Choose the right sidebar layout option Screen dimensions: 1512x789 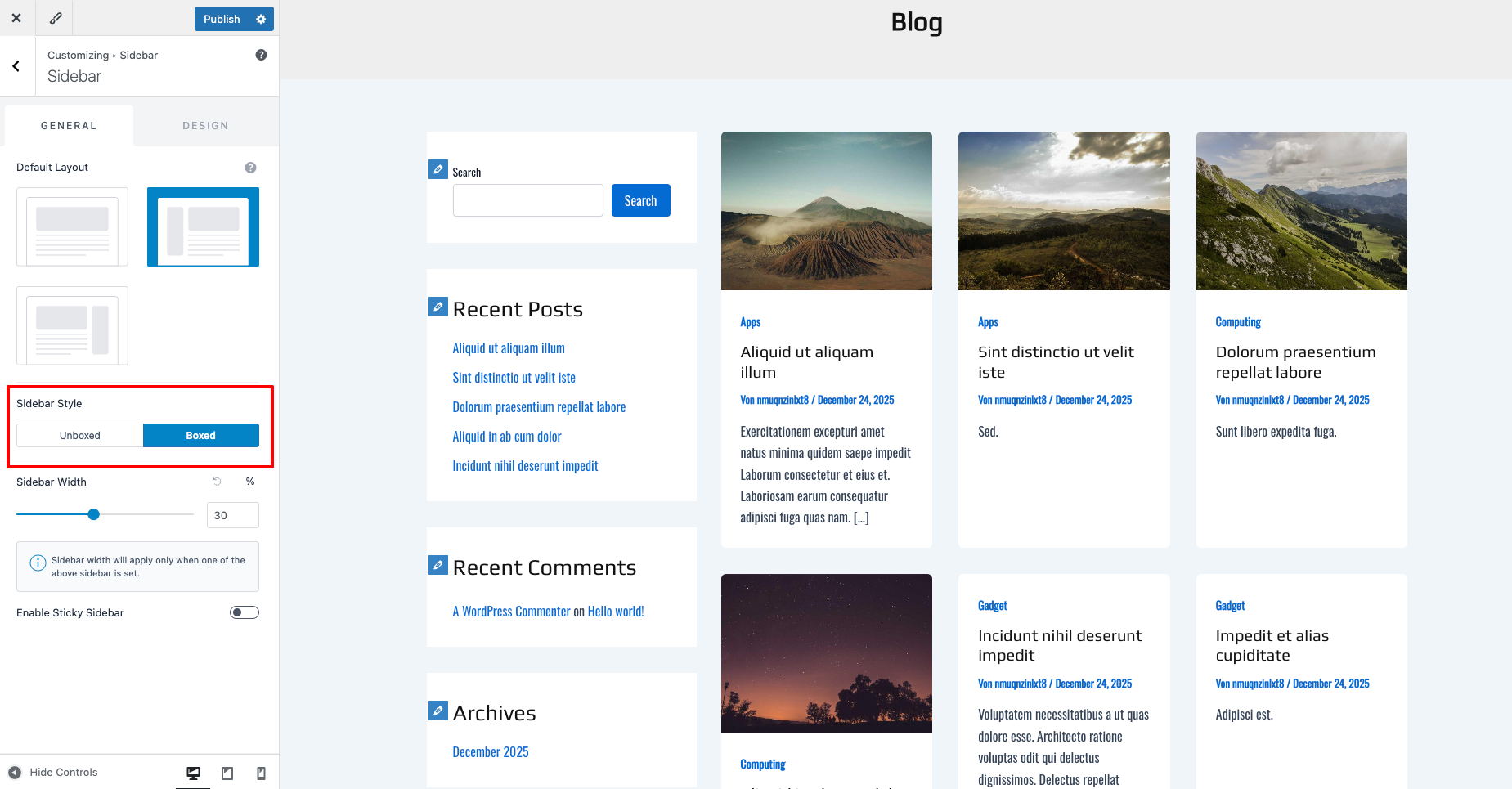[x=72, y=325]
